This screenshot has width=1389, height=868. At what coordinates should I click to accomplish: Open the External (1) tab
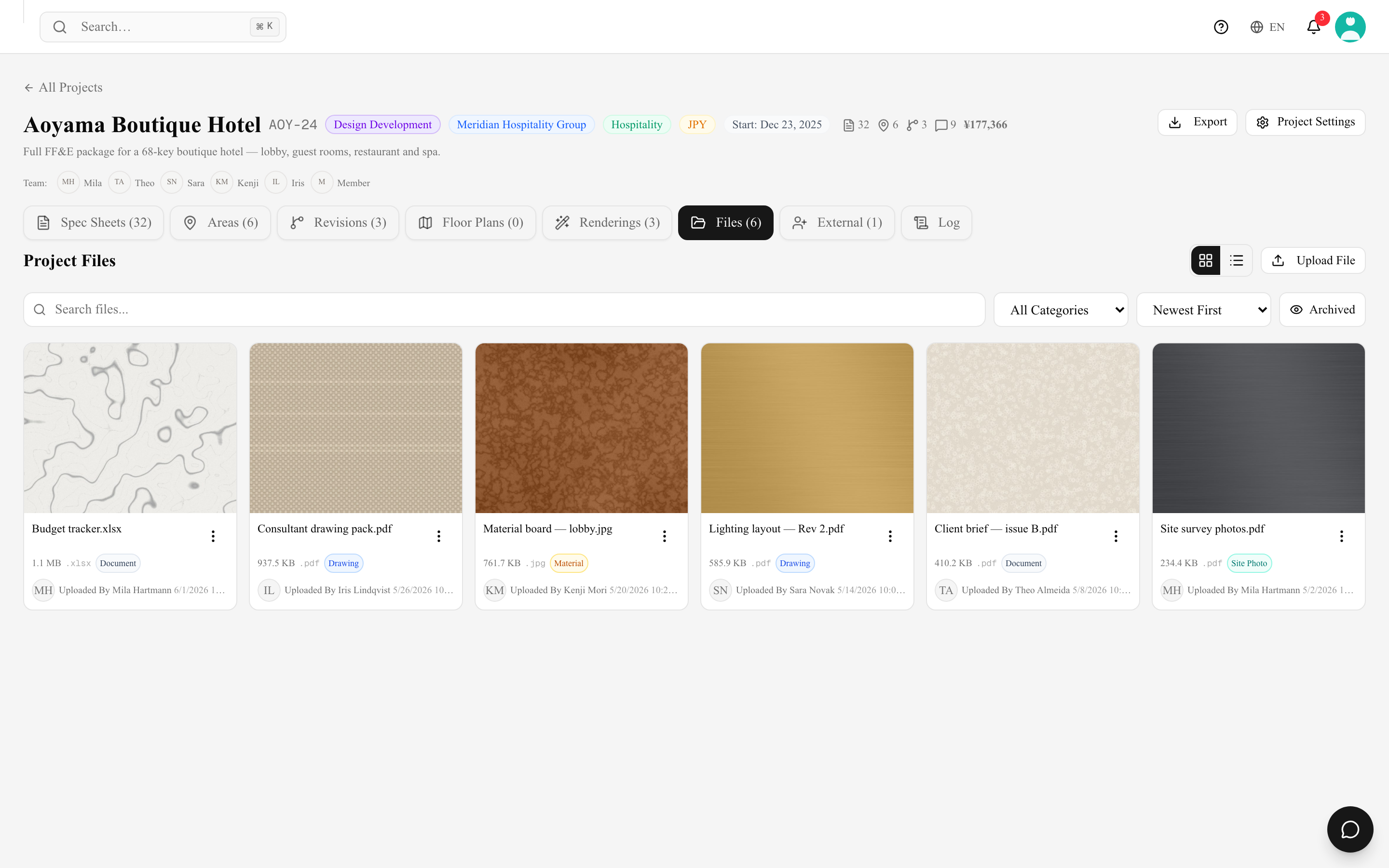click(x=837, y=223)
